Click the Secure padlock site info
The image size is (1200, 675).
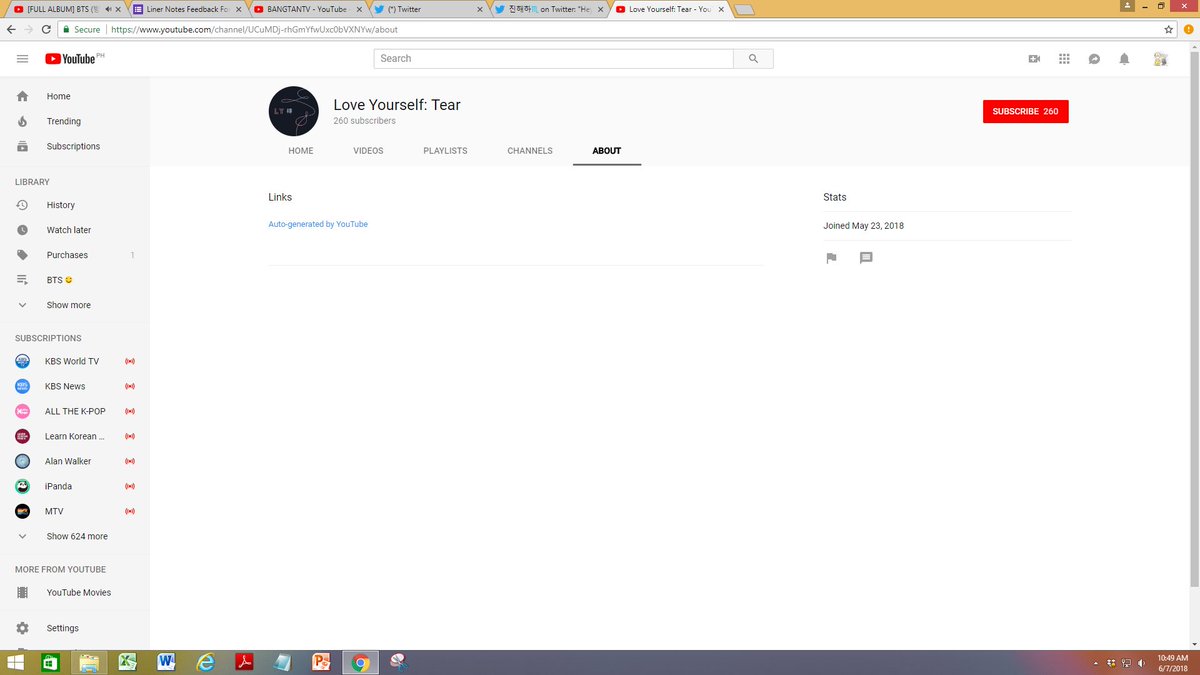click(81, 30)
